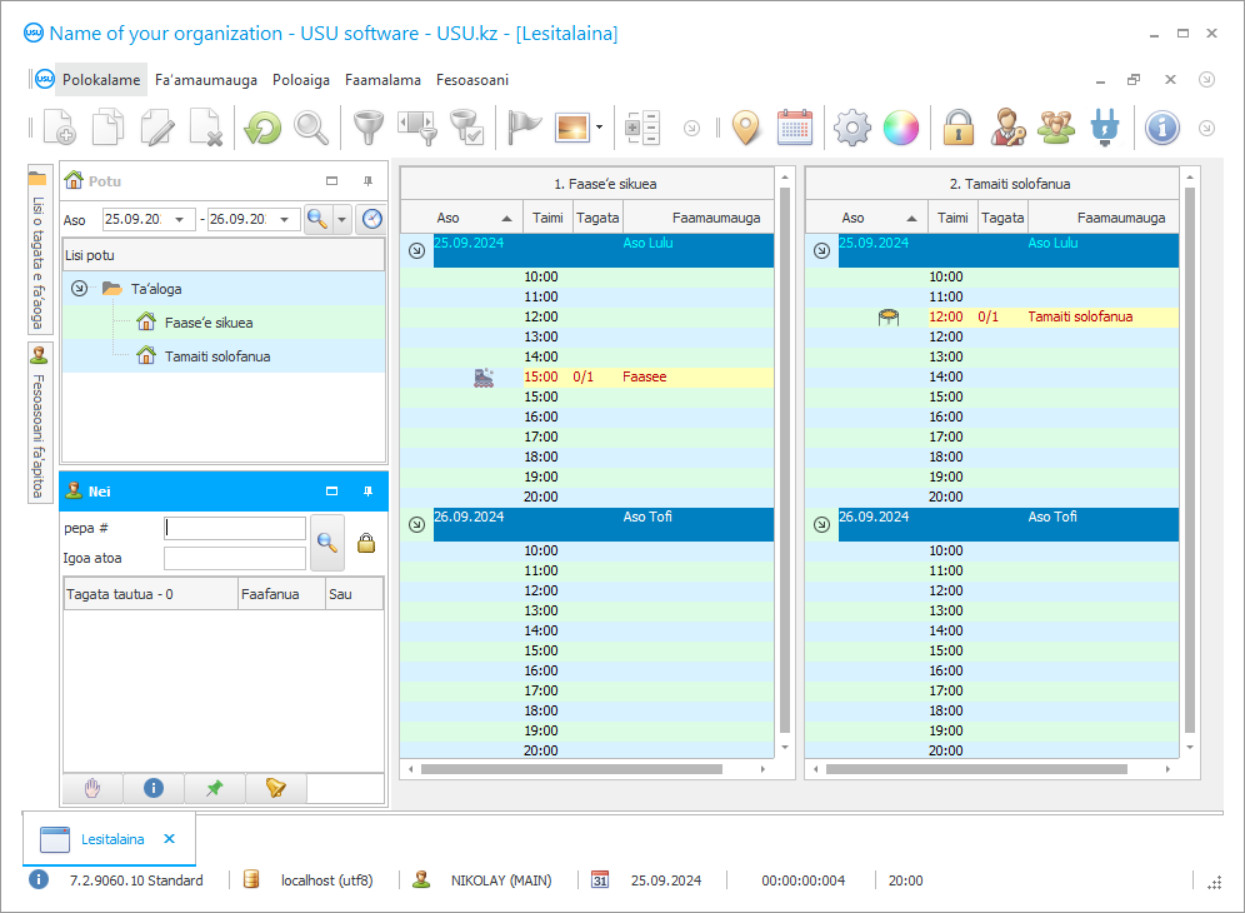Open the Faamalama menu
This screenshot has width=1245, height=913.
383,80
